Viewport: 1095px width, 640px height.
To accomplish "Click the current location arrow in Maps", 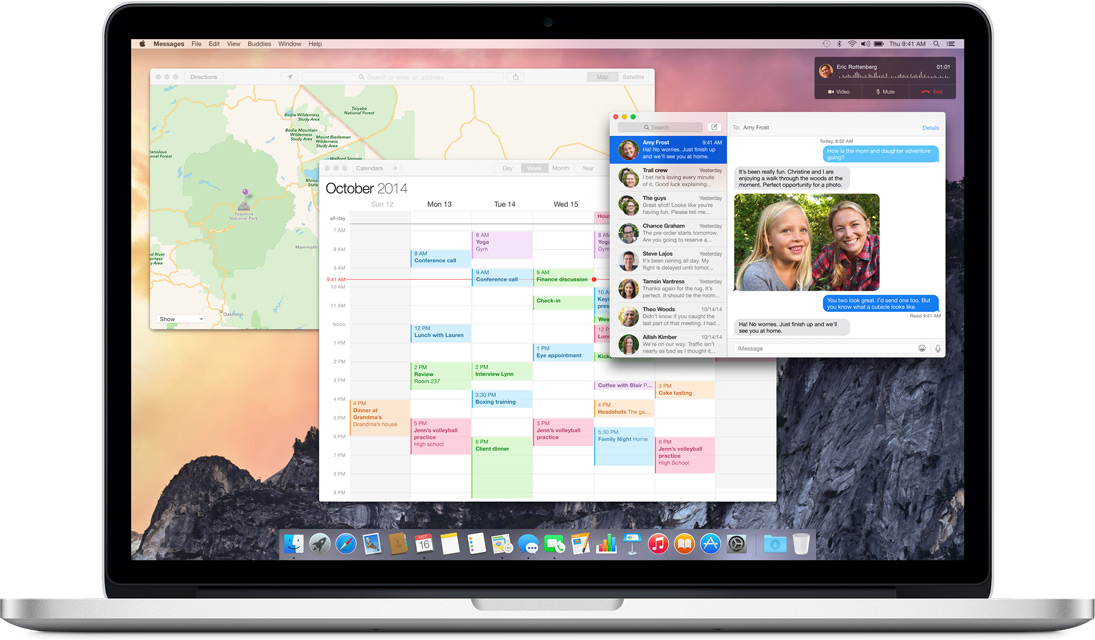I will (x=290, y=77).
